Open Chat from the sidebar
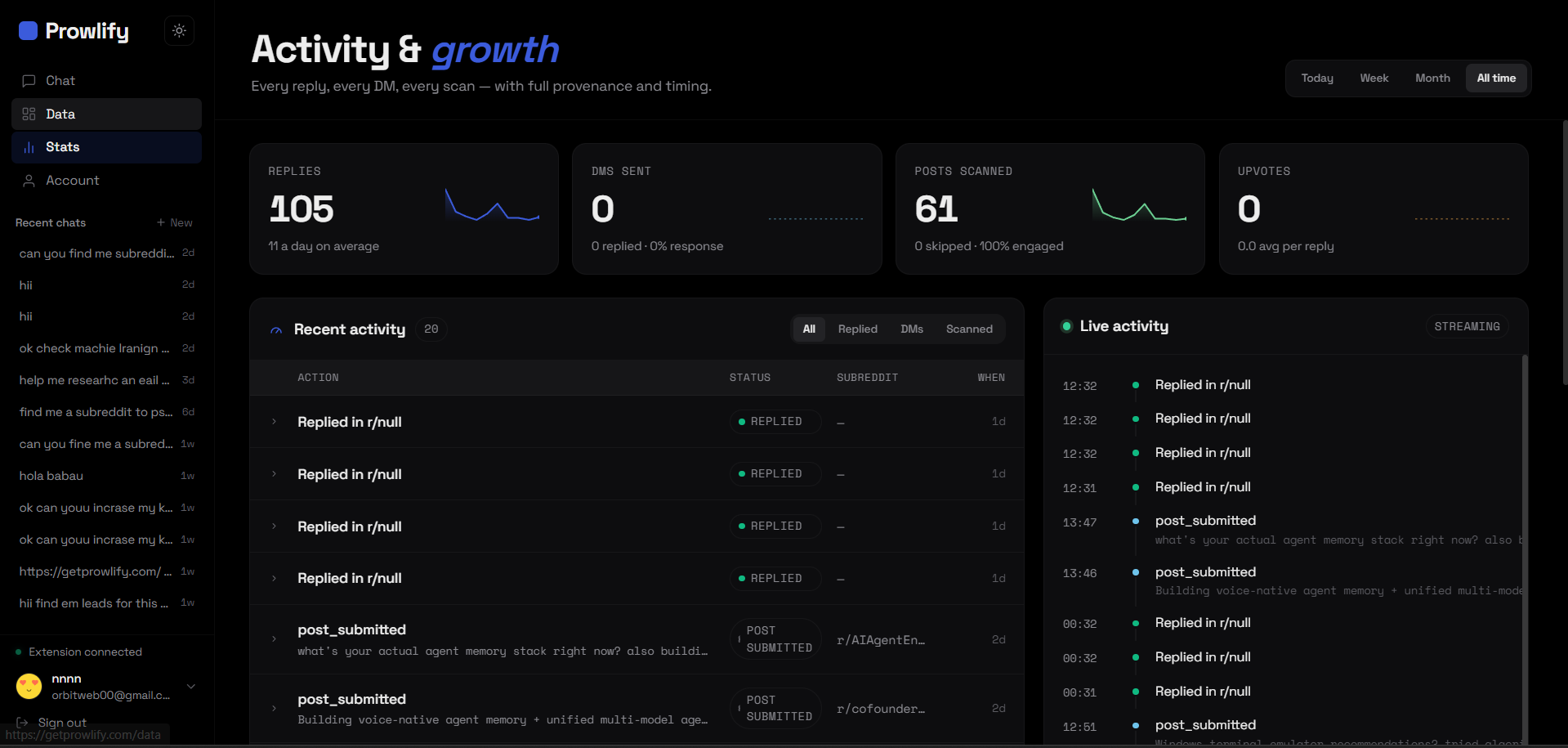This screenshot has width=1568, height=748. [106, 81]
